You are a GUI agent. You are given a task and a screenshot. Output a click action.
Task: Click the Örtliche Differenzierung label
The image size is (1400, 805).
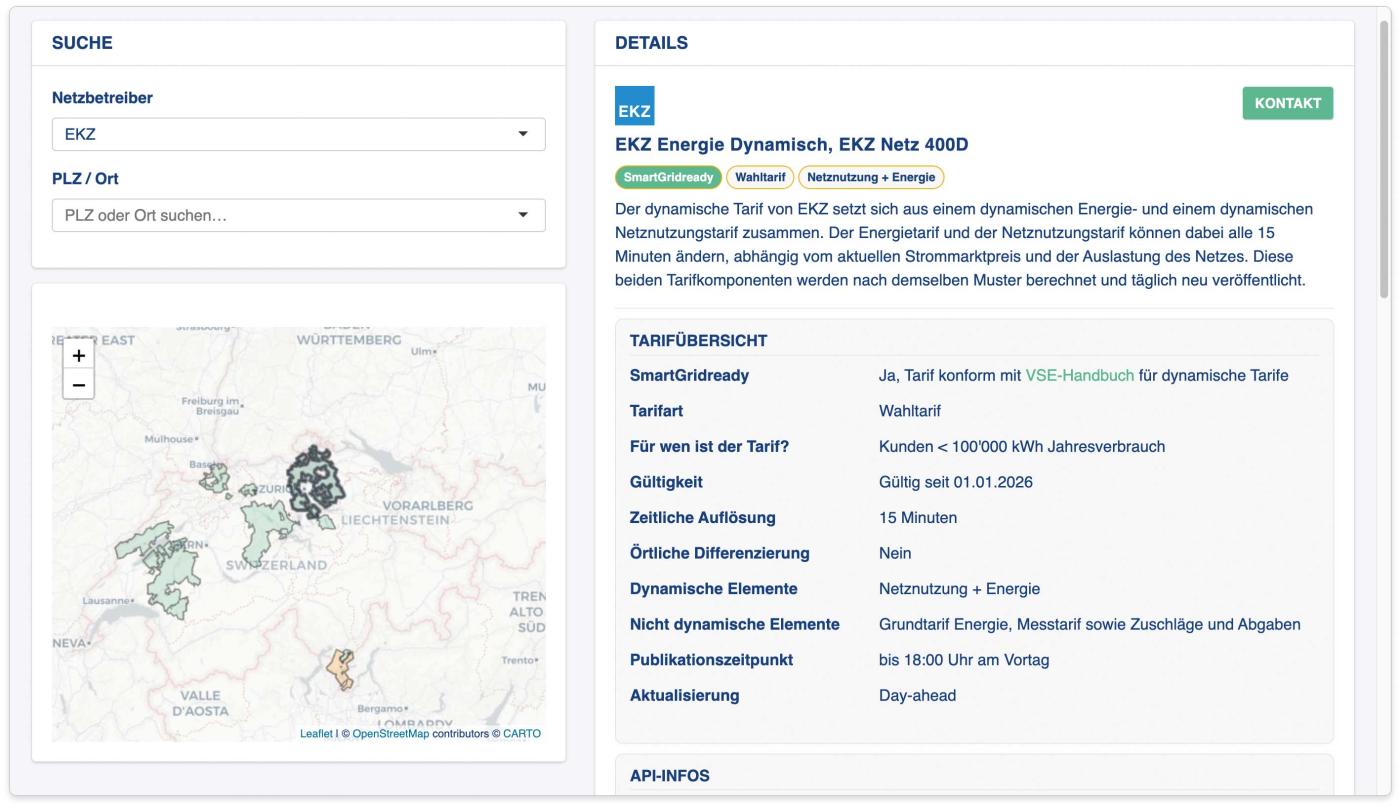pos(720,553)
